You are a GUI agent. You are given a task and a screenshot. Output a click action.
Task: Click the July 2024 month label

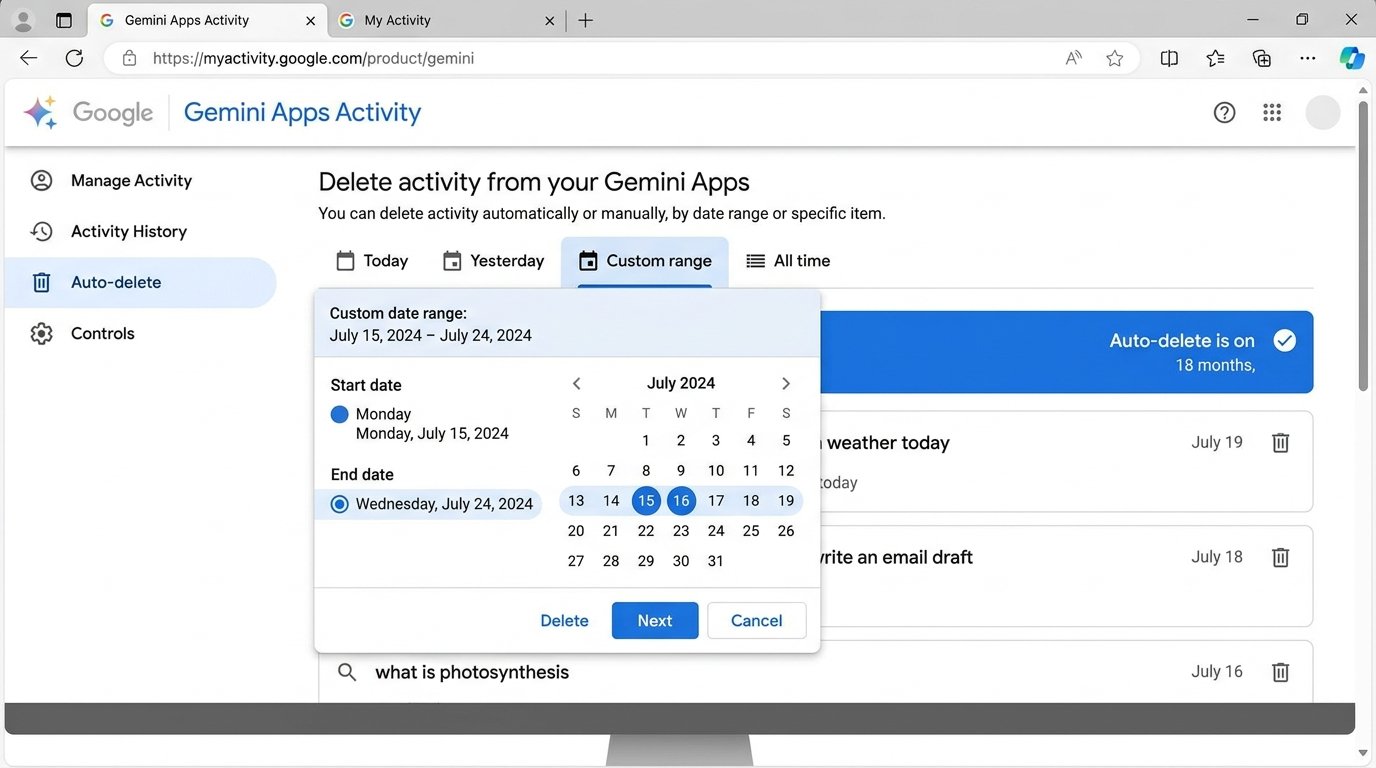click(681, 383)
